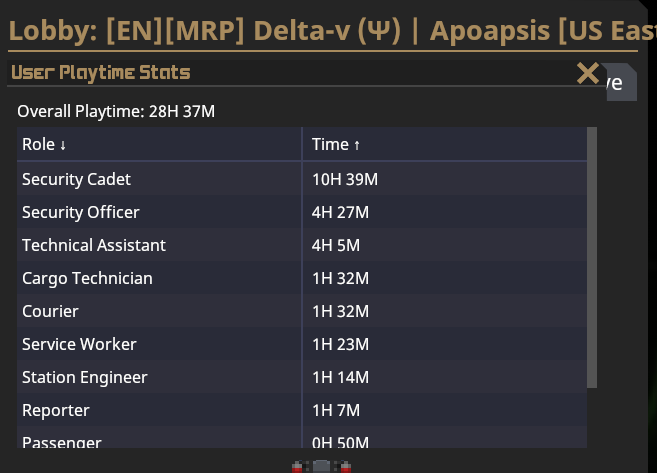657x473 pixels.
Task: Select the Security Cadet row
Action: [x=302, y=179]
